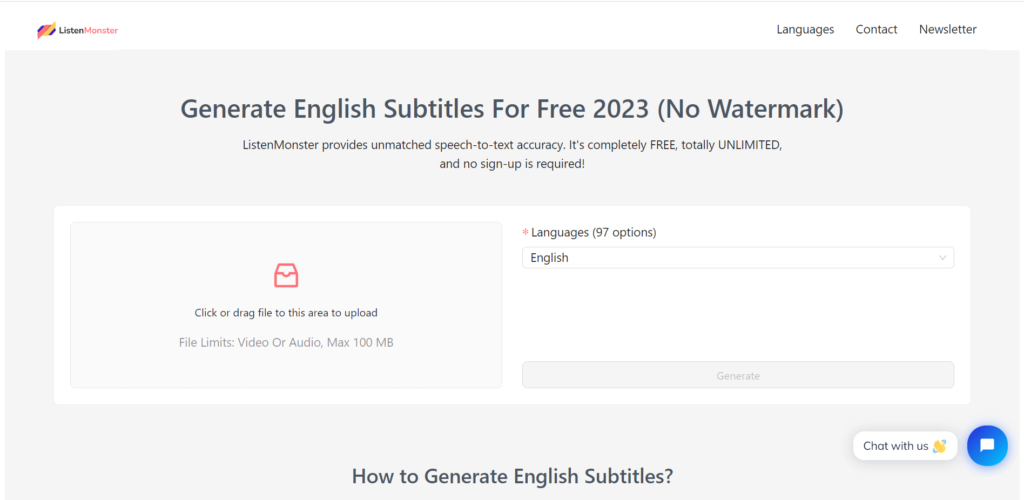Click the 'and no sign-up is required!' line

(512, 164)
